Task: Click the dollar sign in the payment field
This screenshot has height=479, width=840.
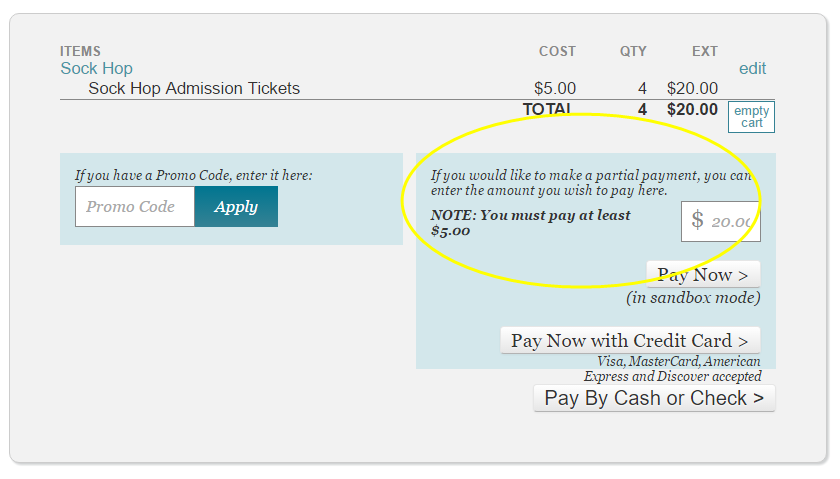Action: [x=698, y=221]
